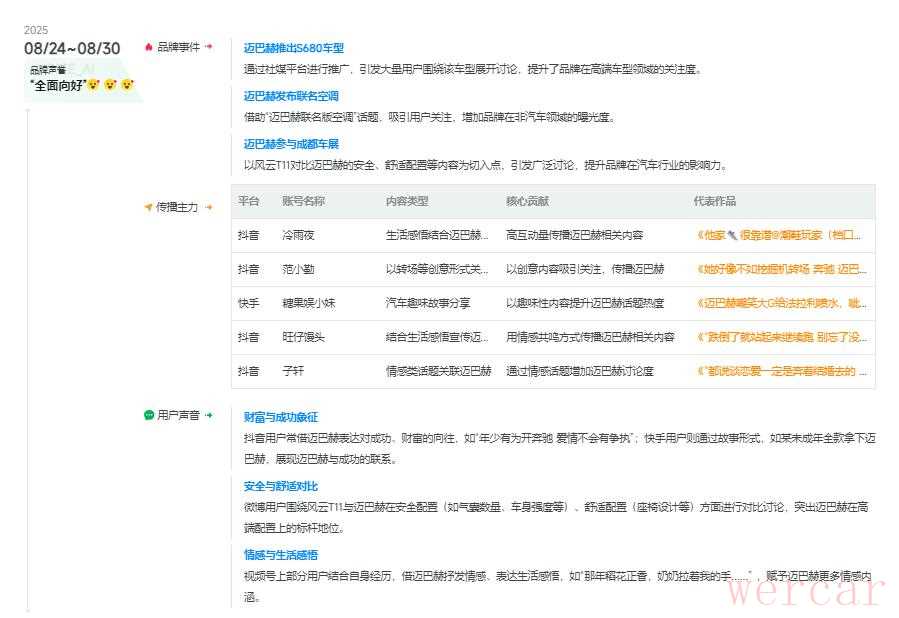Viewport: 899px width, 618px height.
Task: Click the orange arrow after 传播主力
Action: tap(209, 208)
